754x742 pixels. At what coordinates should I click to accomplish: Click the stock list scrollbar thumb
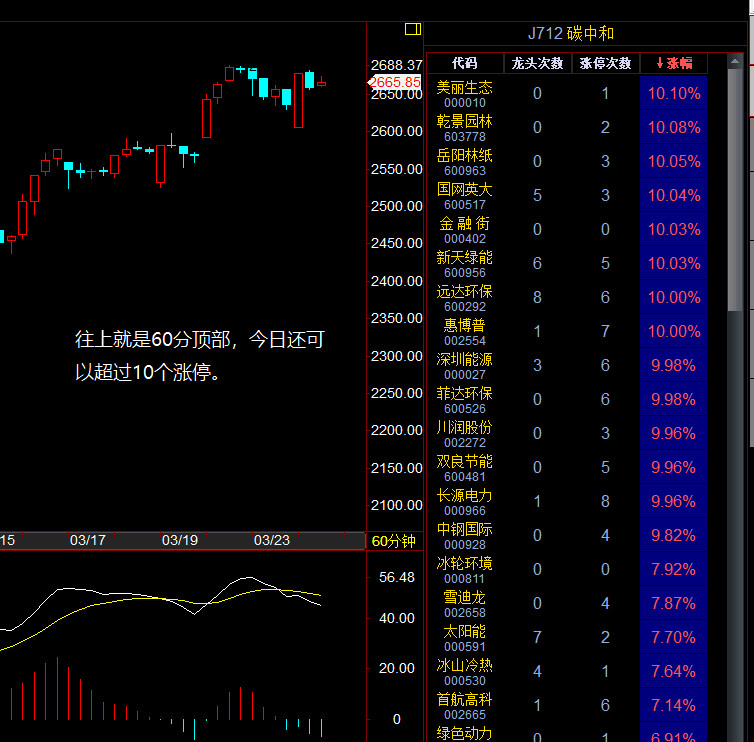tap(734, 190)
